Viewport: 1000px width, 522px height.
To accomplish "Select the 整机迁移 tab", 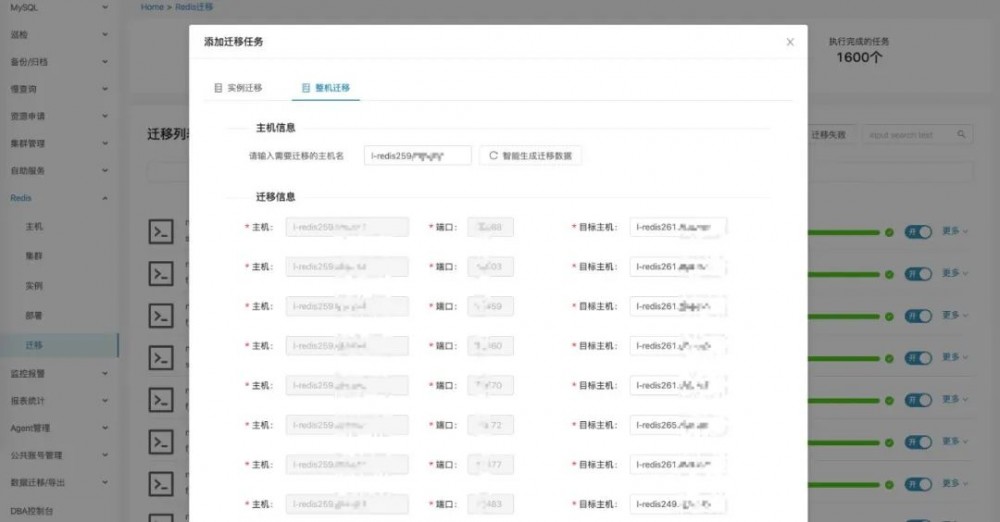I will 326,88.
